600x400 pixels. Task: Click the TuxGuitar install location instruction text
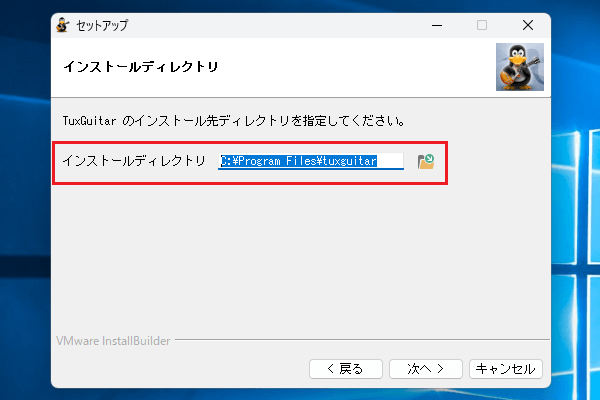coord(232,121)
